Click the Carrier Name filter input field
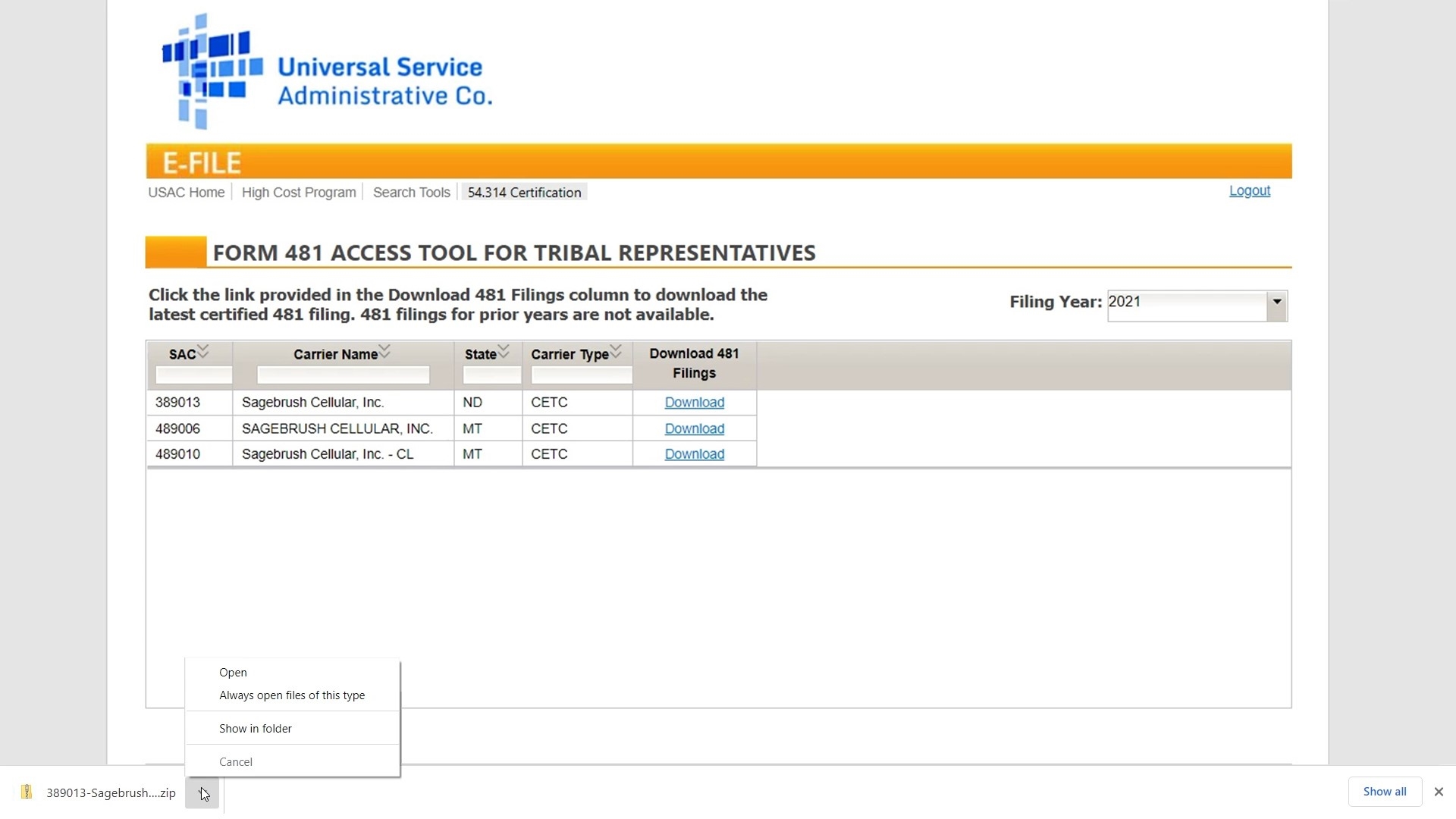This screenshot has height=819, width=1456. pyautogui.click(x=344, y=375)
